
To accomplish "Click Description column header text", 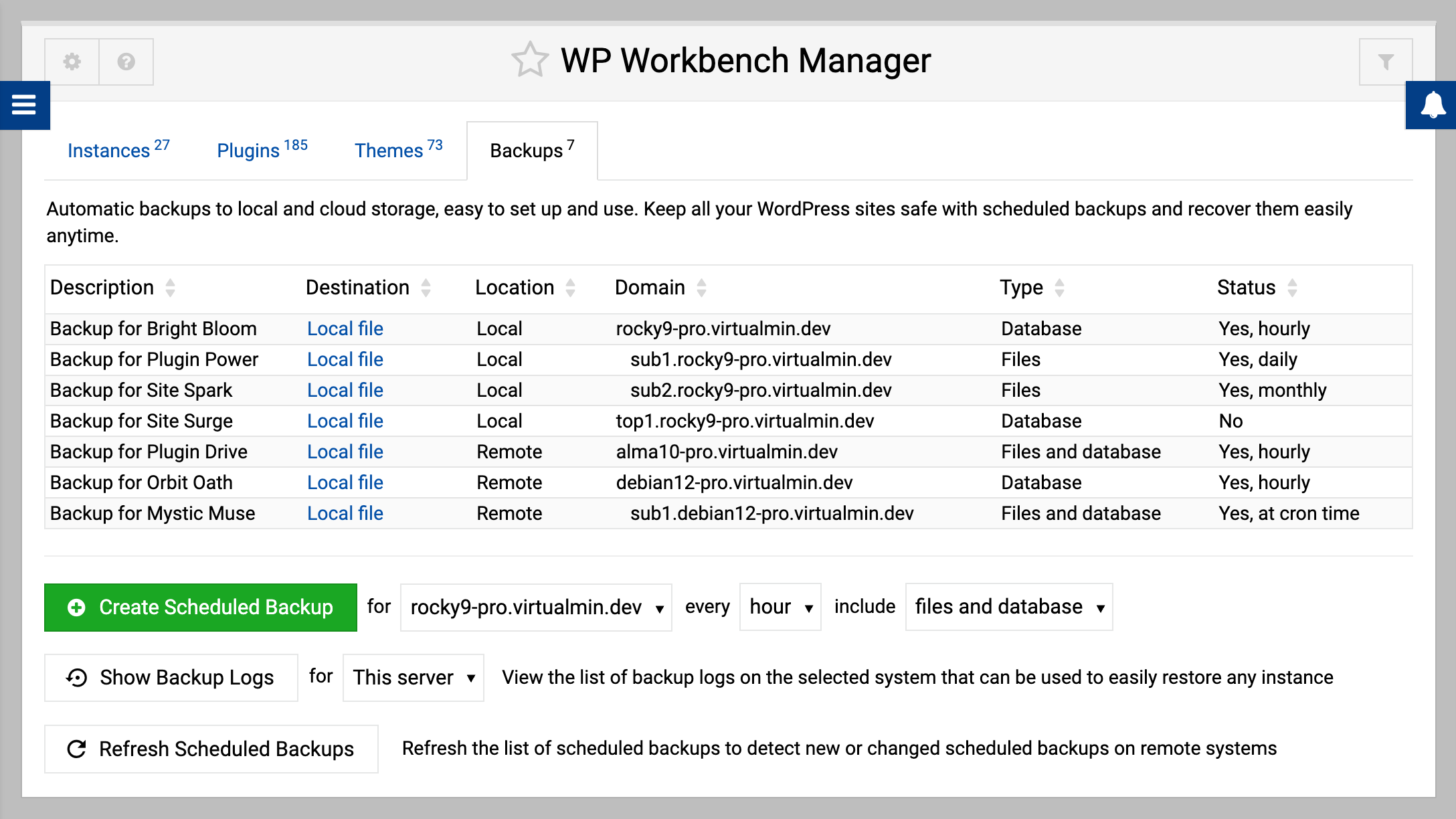I will tap(102, 288).
